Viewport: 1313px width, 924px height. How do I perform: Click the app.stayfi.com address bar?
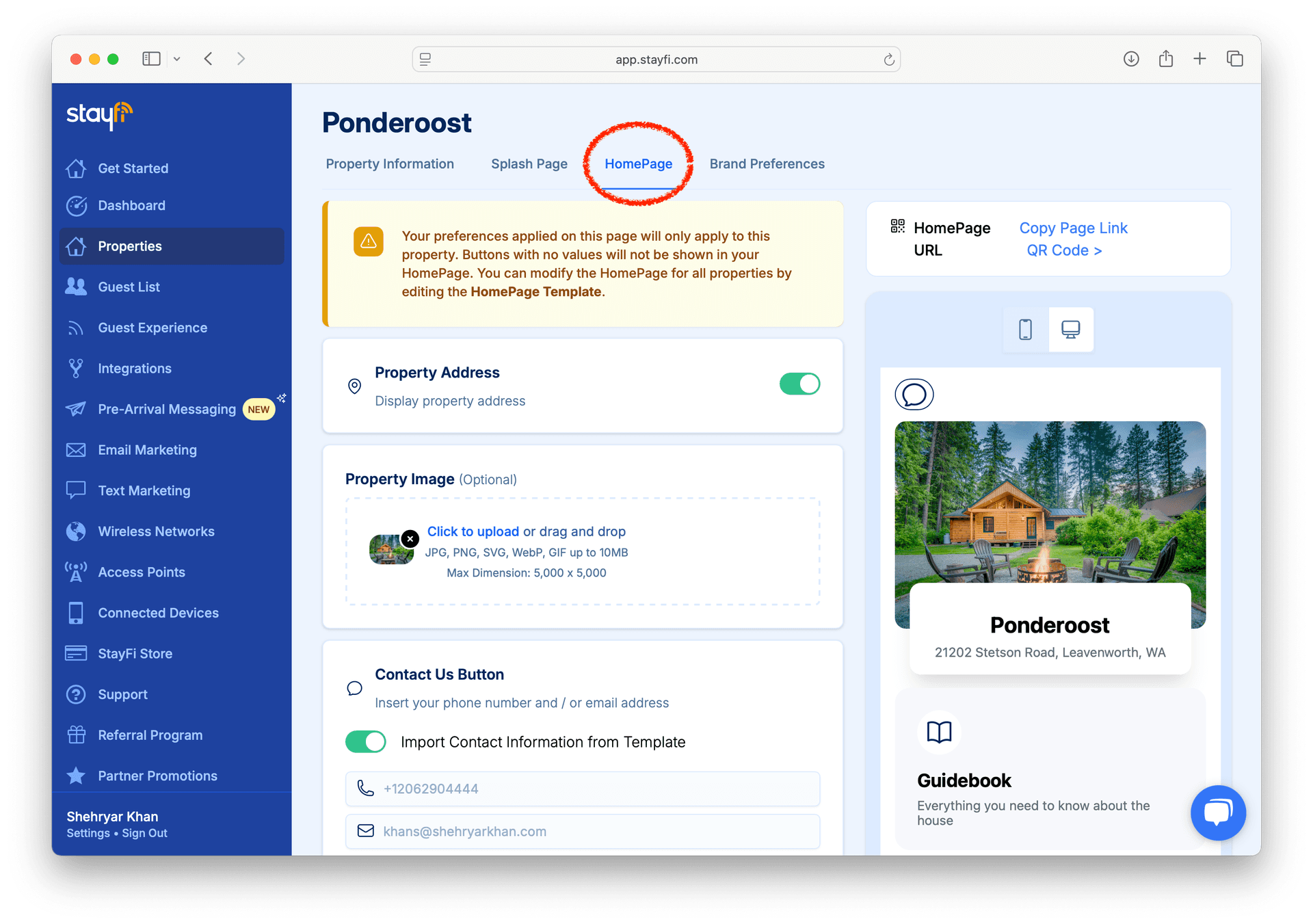[x=656, y=60]
